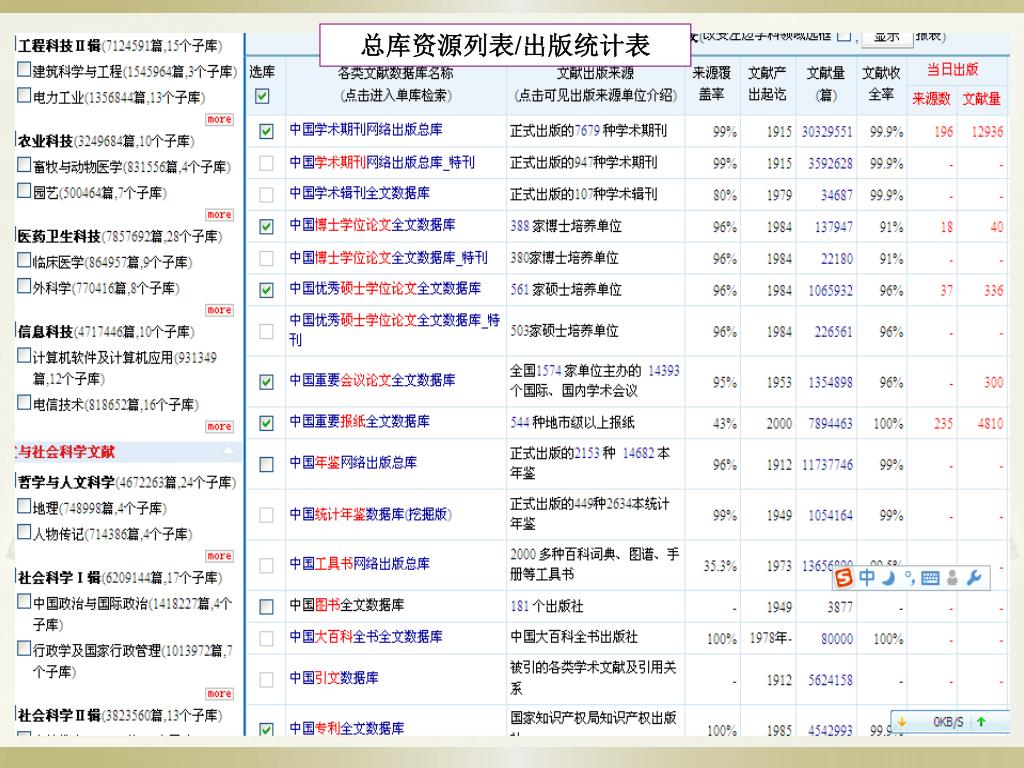Open 中国大百科全书全文数据库 link
This screenshot has width=1024, height=768.
click(x=366, y=637)
